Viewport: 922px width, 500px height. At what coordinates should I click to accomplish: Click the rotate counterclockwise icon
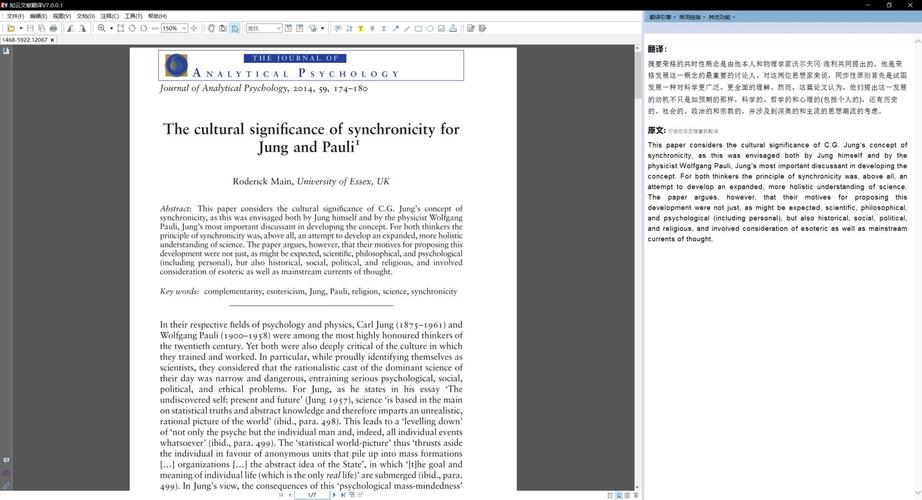(x=71, y=28)
